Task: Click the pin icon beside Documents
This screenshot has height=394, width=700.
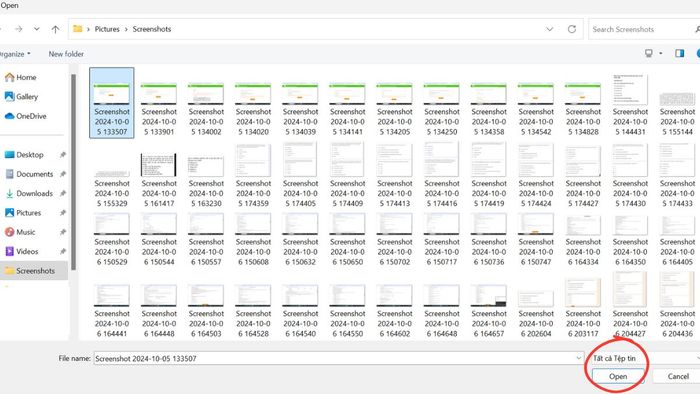Action: 63,174
